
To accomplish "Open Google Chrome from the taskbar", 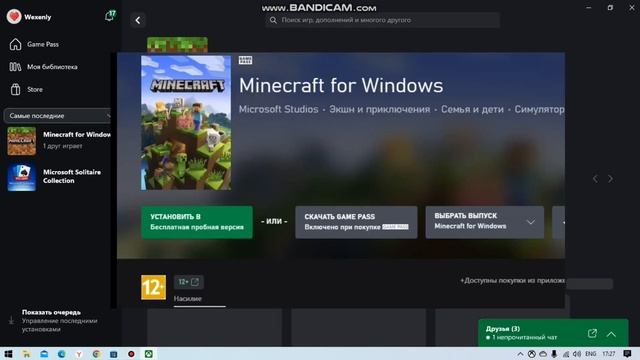I will click(x=96, y=354).
